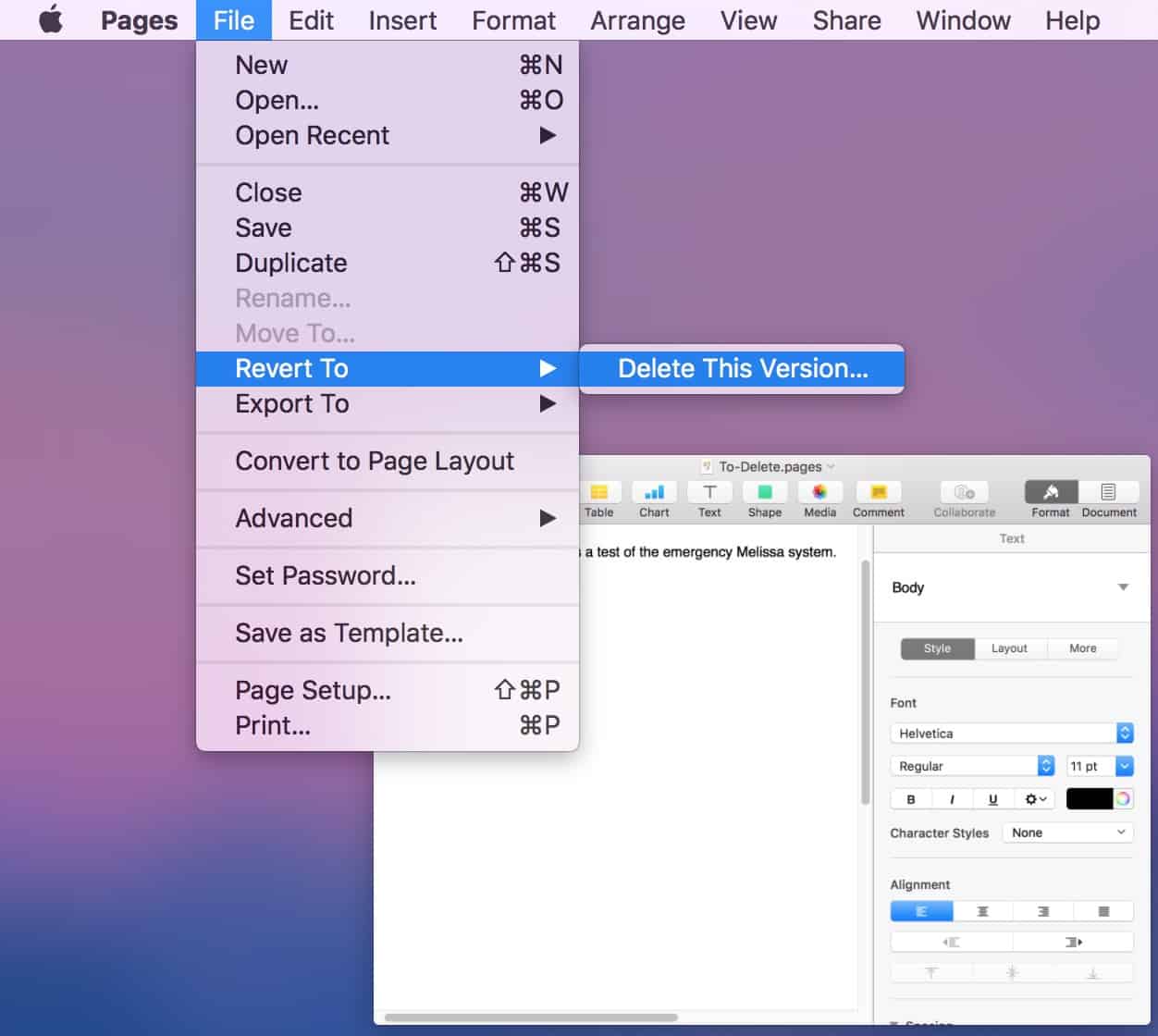Increase the paragraph indent
1158x1036 pixels.
click(1073, 942)
